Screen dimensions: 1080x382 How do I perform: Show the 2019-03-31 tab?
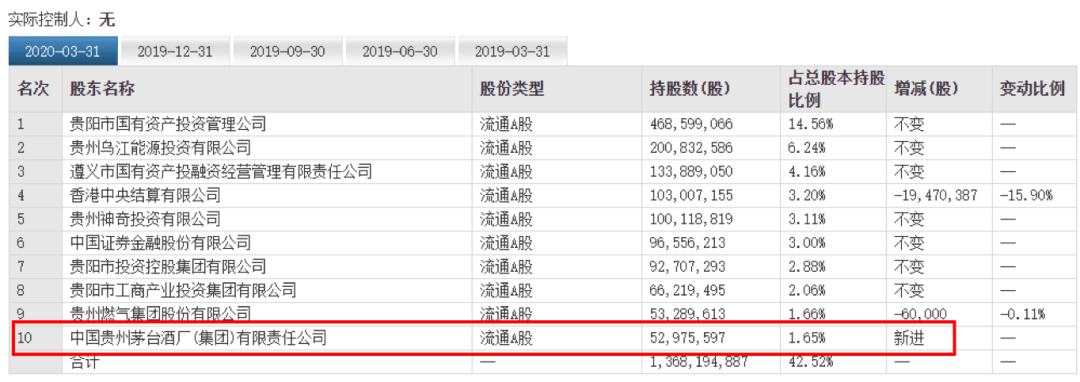pos(512,52)
